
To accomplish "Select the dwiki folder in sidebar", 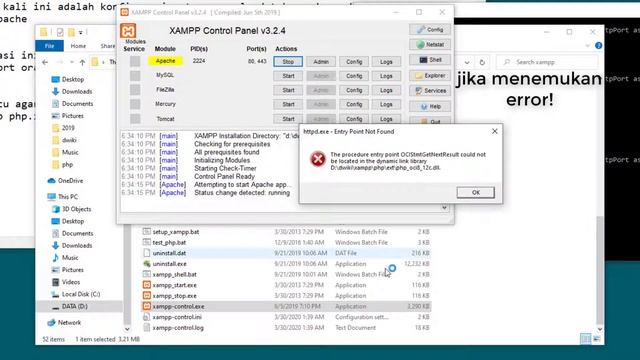I will tap(64, 140).
